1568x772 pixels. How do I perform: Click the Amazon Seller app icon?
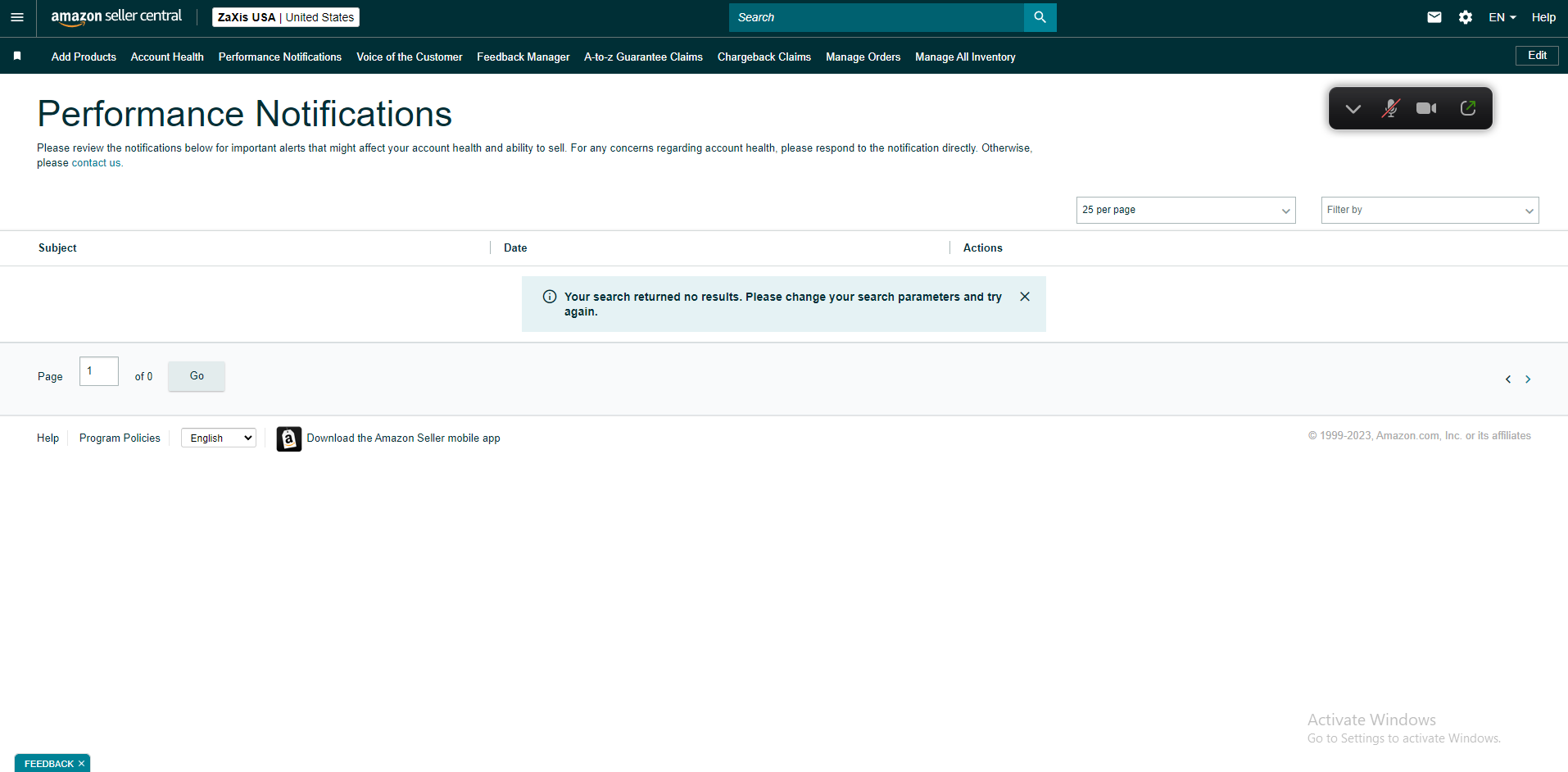(288, 439)
